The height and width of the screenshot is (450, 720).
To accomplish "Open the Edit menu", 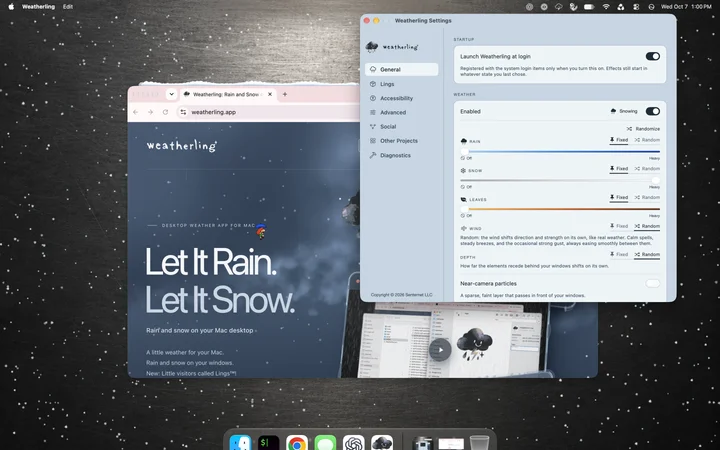I will tap(68, 6).
